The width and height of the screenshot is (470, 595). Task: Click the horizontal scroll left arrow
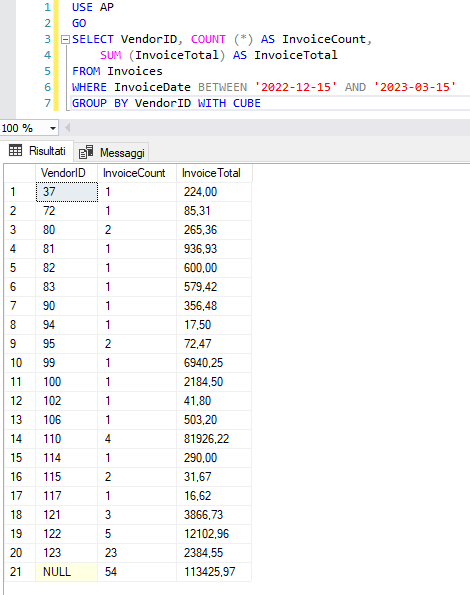[x=68, y=128]
